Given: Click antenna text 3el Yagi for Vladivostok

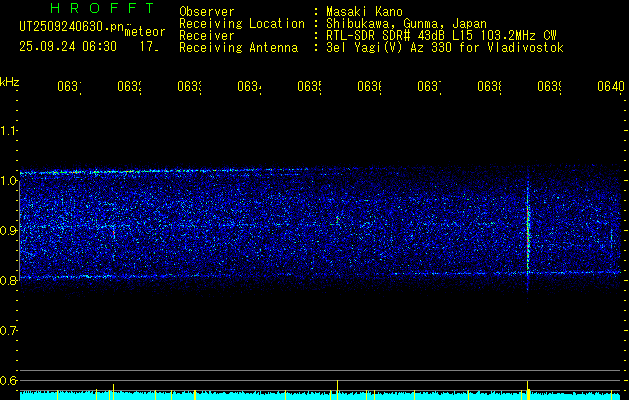Looking at the screenshot, I should pos(445,48).
